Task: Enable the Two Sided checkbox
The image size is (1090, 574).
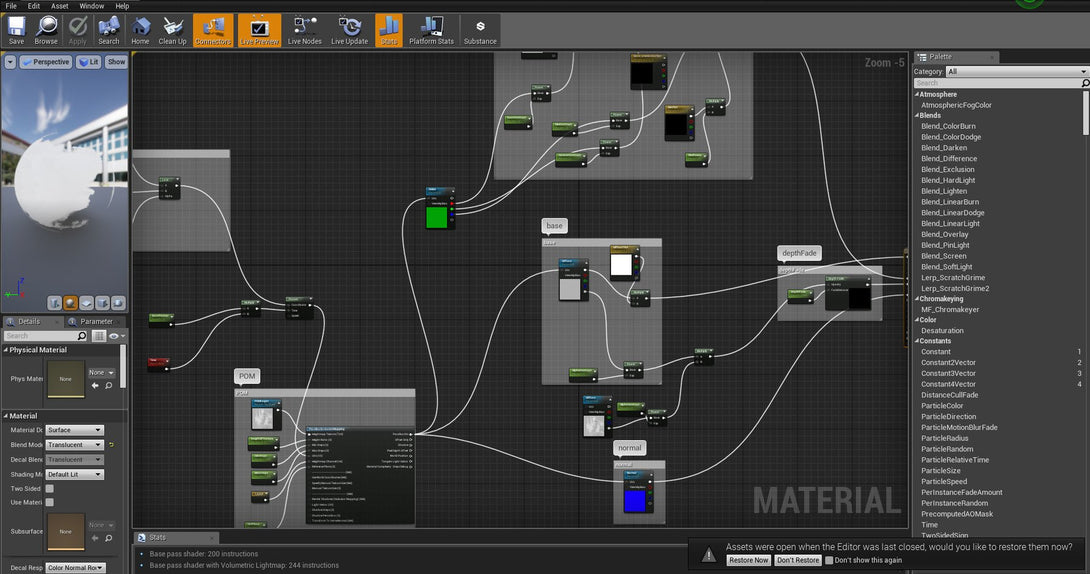Action: point(50,489)
